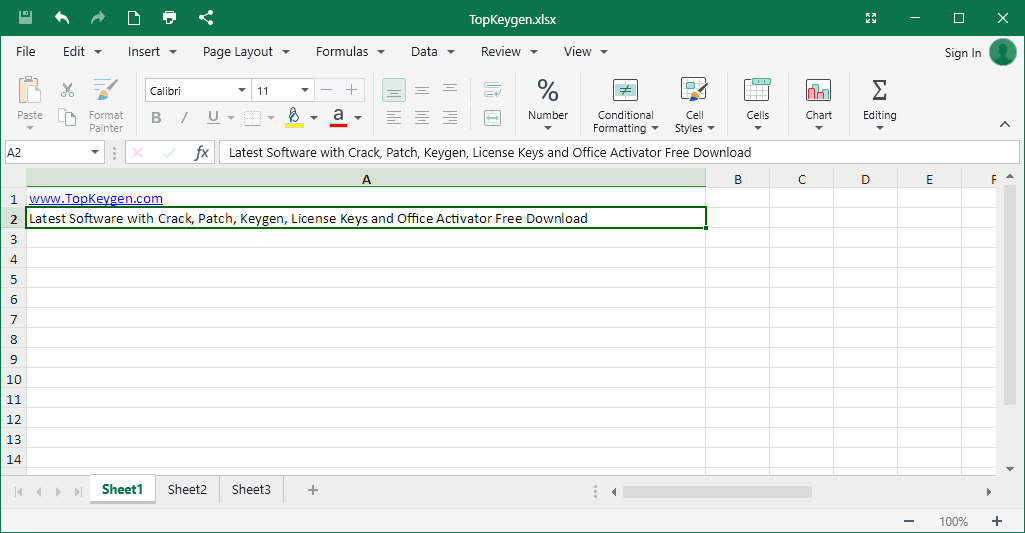Image resolution: width=1025 pixels, height=533 pixels.
Task: Click the user account avatar
Action: coord(1003,52)
